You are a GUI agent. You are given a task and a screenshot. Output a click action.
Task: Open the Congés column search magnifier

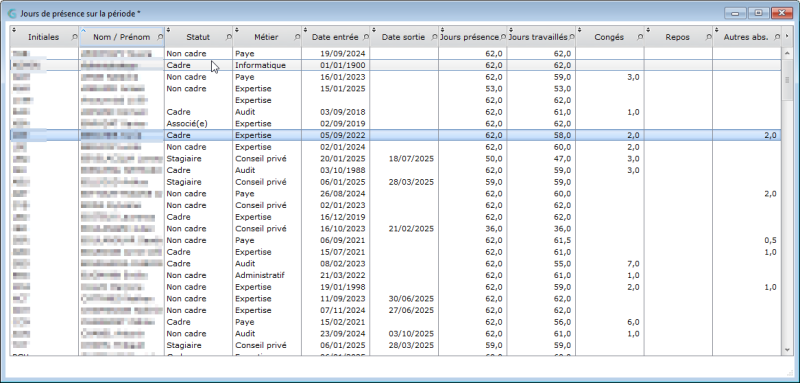click(640, 37)
